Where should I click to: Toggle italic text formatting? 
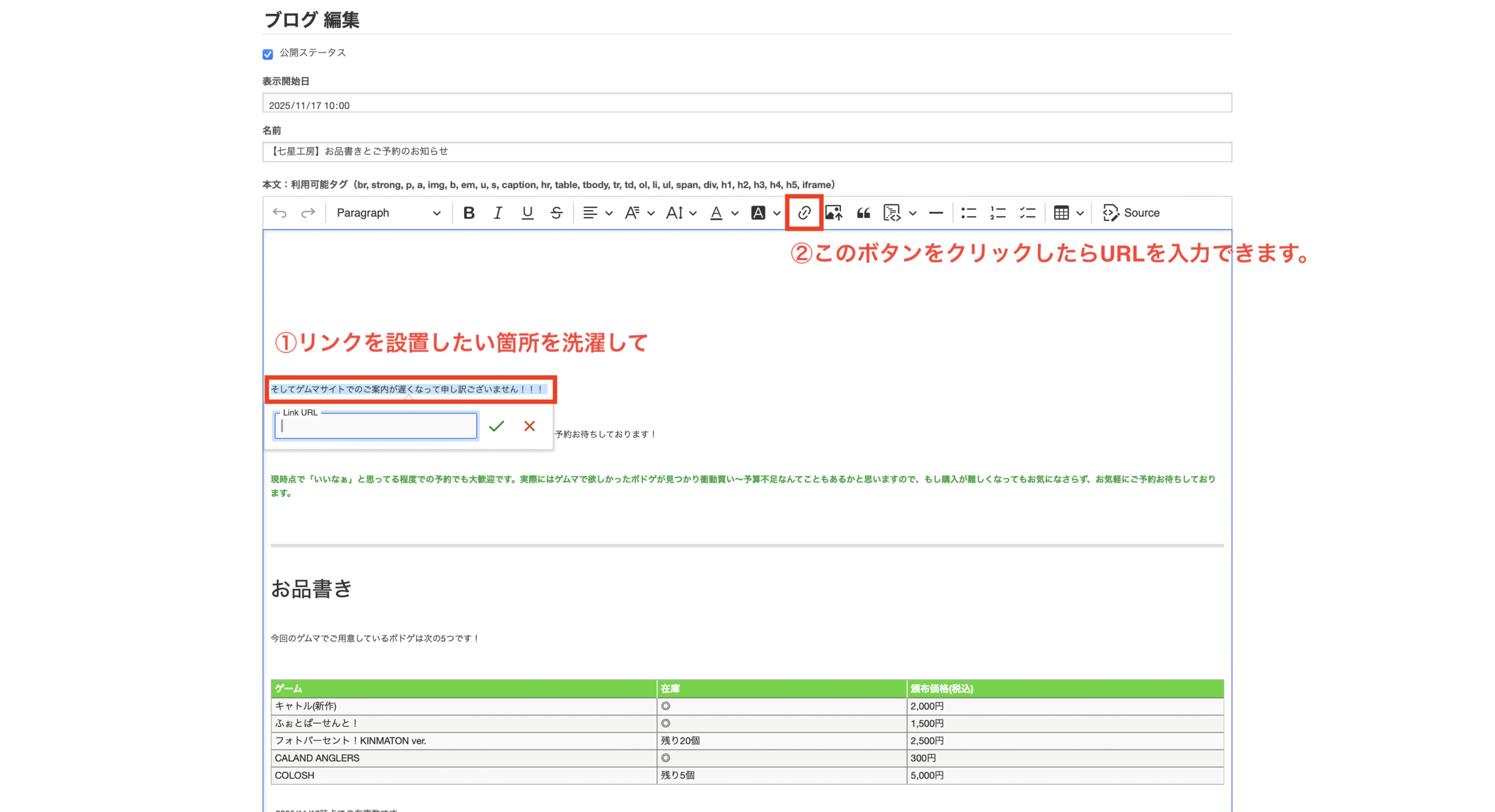[x=498, y=213]
